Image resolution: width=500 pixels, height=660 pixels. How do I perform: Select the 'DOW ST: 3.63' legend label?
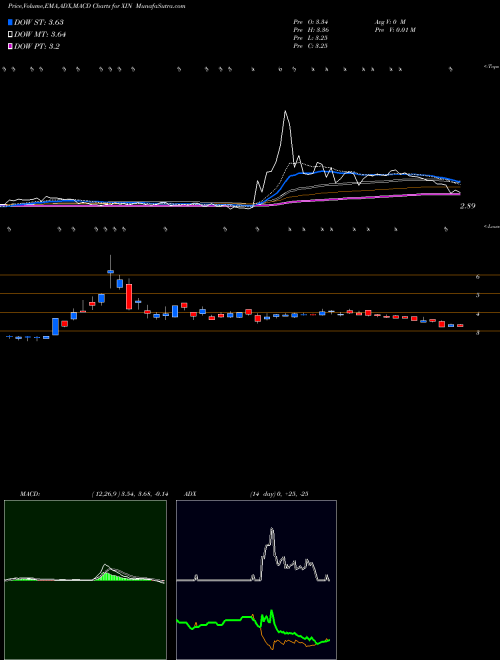coord(39,22)
